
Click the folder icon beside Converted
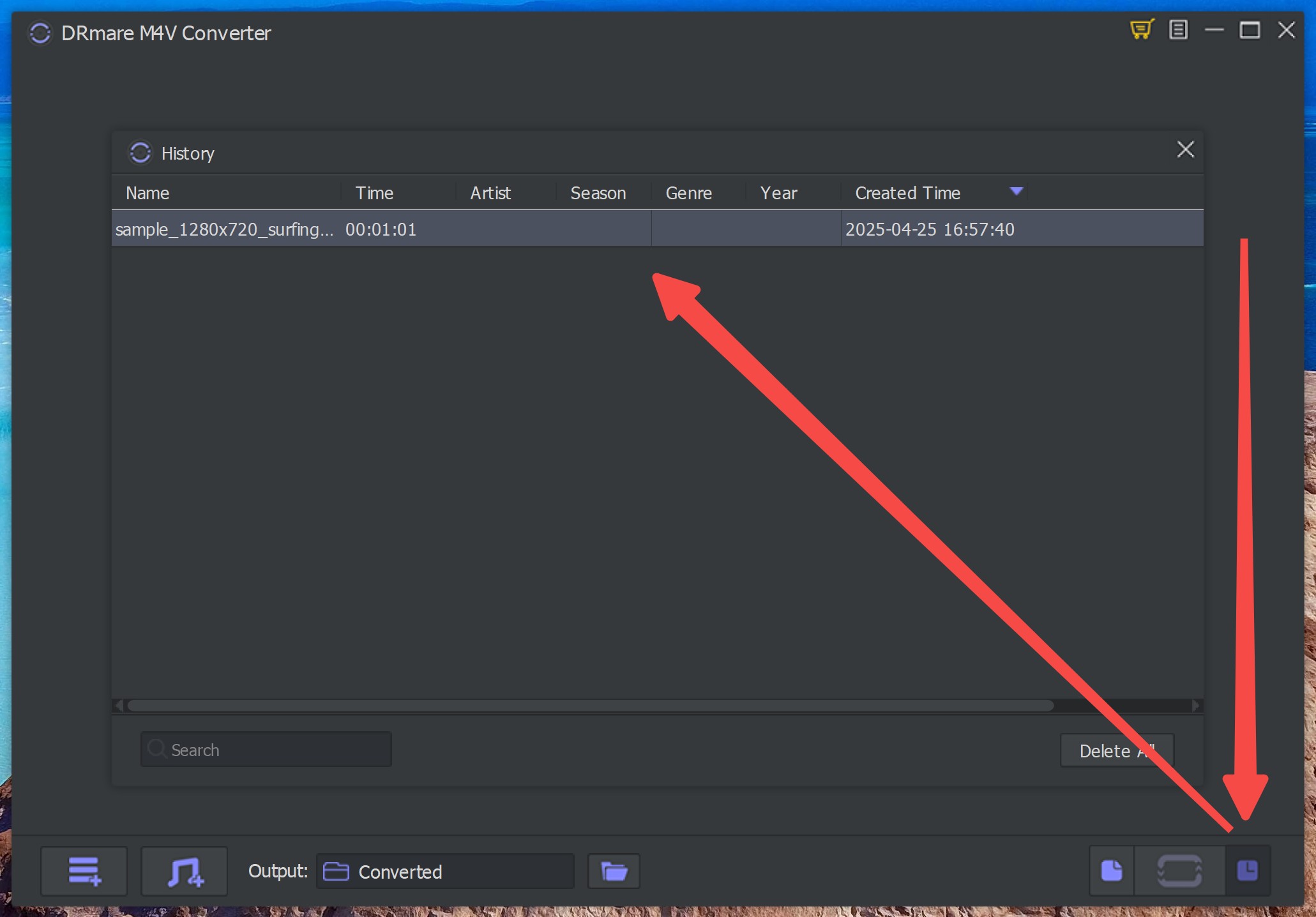pyautogui.click(x=336, y=871)
